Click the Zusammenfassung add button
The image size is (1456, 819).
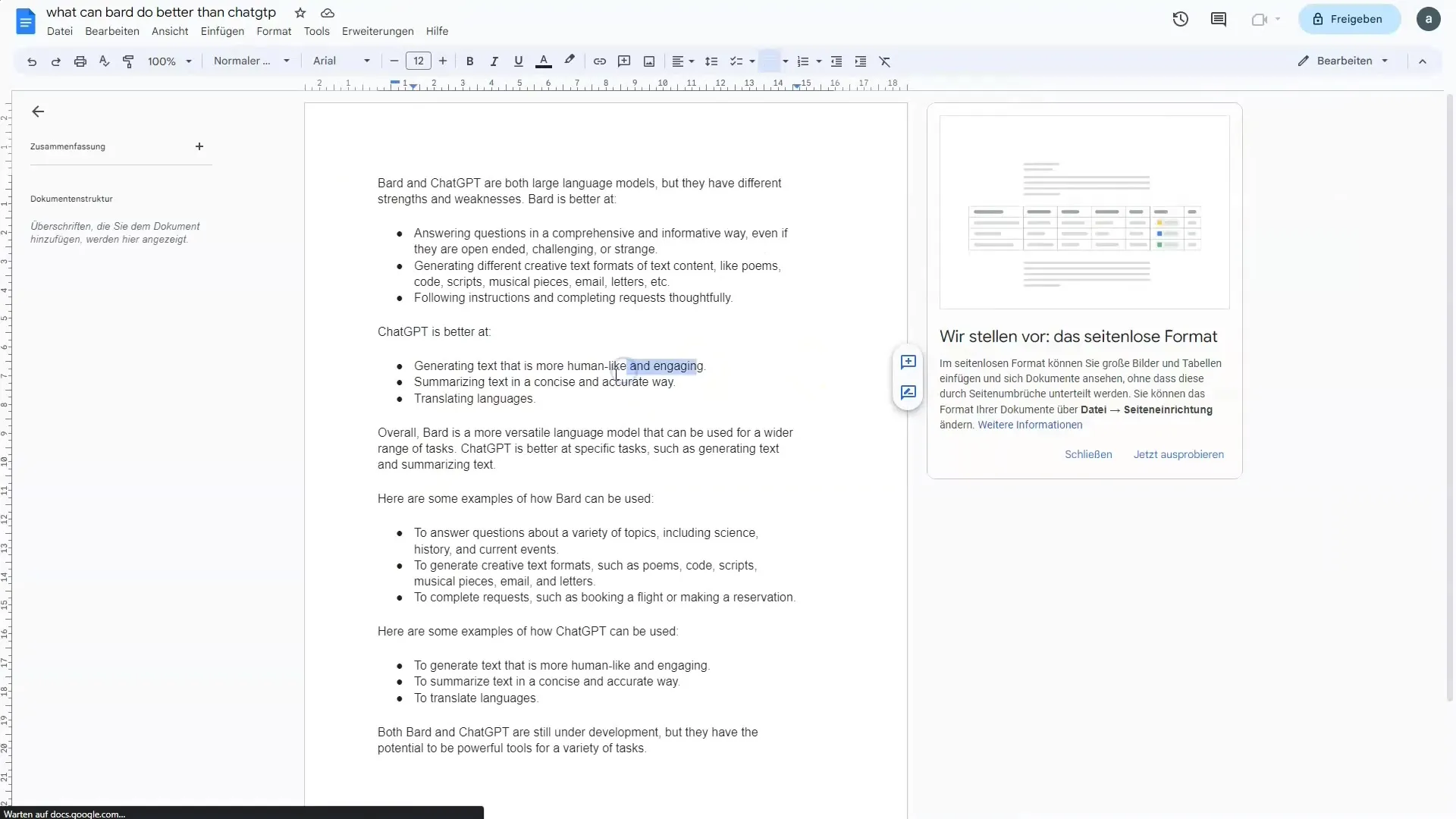pos(199,146)
